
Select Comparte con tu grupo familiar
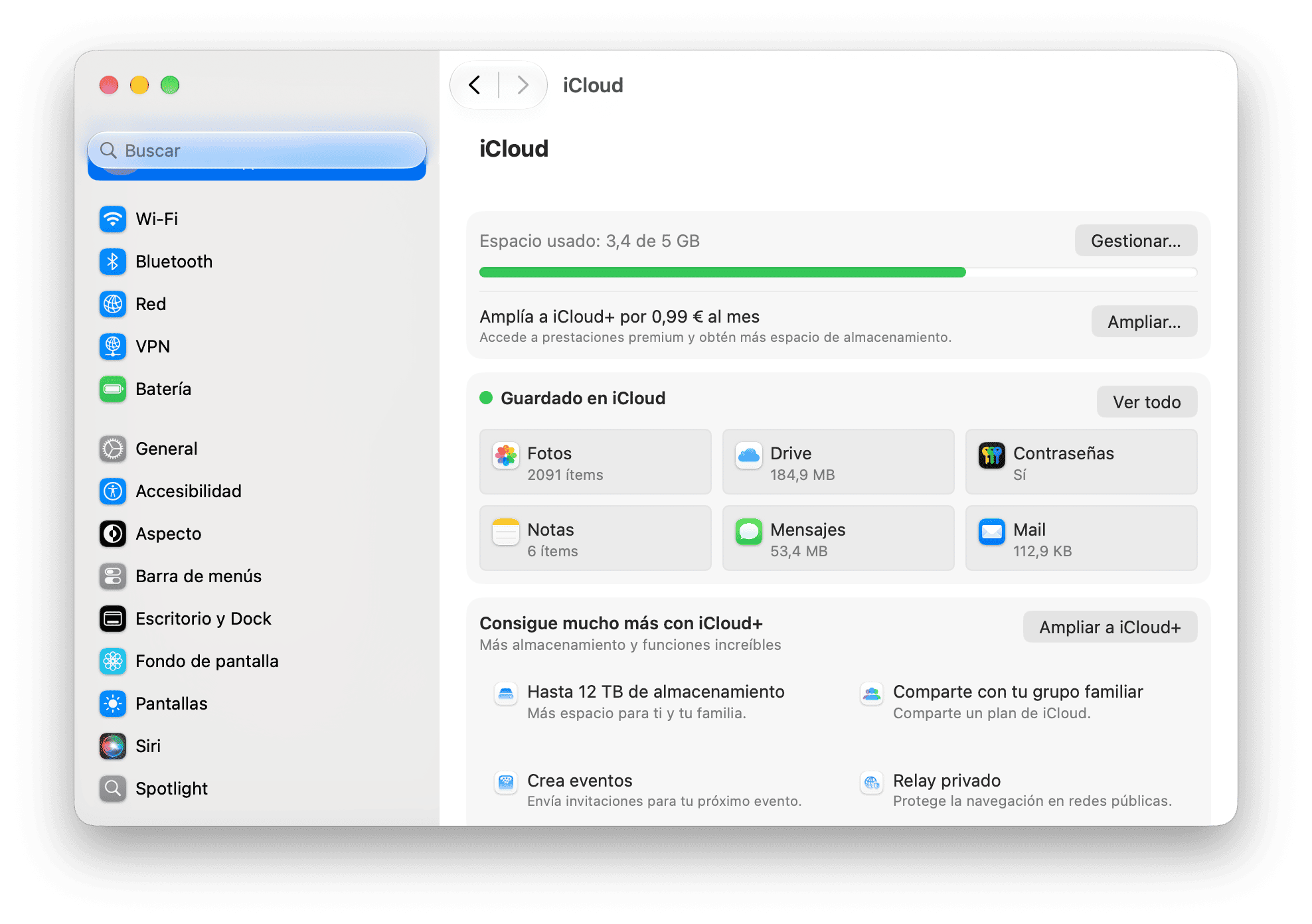1002,702
